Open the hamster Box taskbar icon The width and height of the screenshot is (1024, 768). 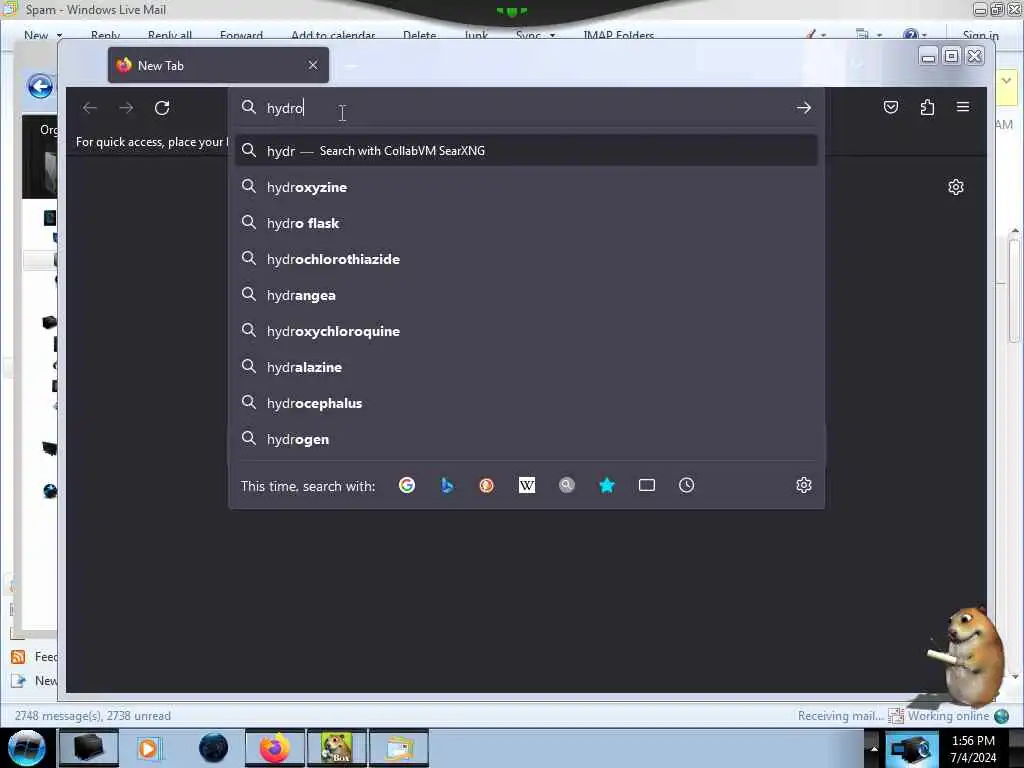tap(337, 748)
